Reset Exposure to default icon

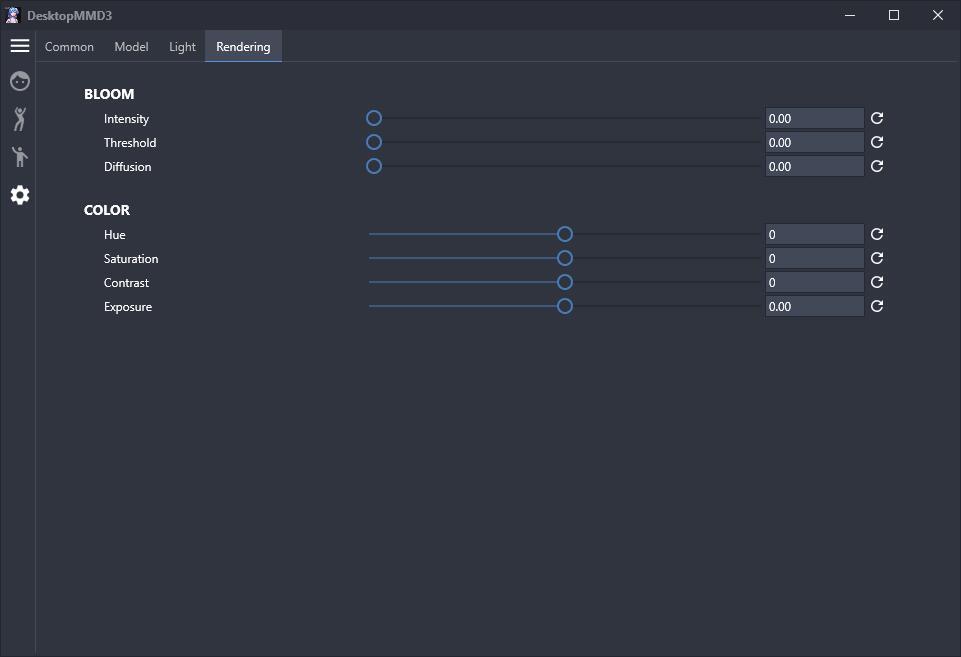point(876,306)
